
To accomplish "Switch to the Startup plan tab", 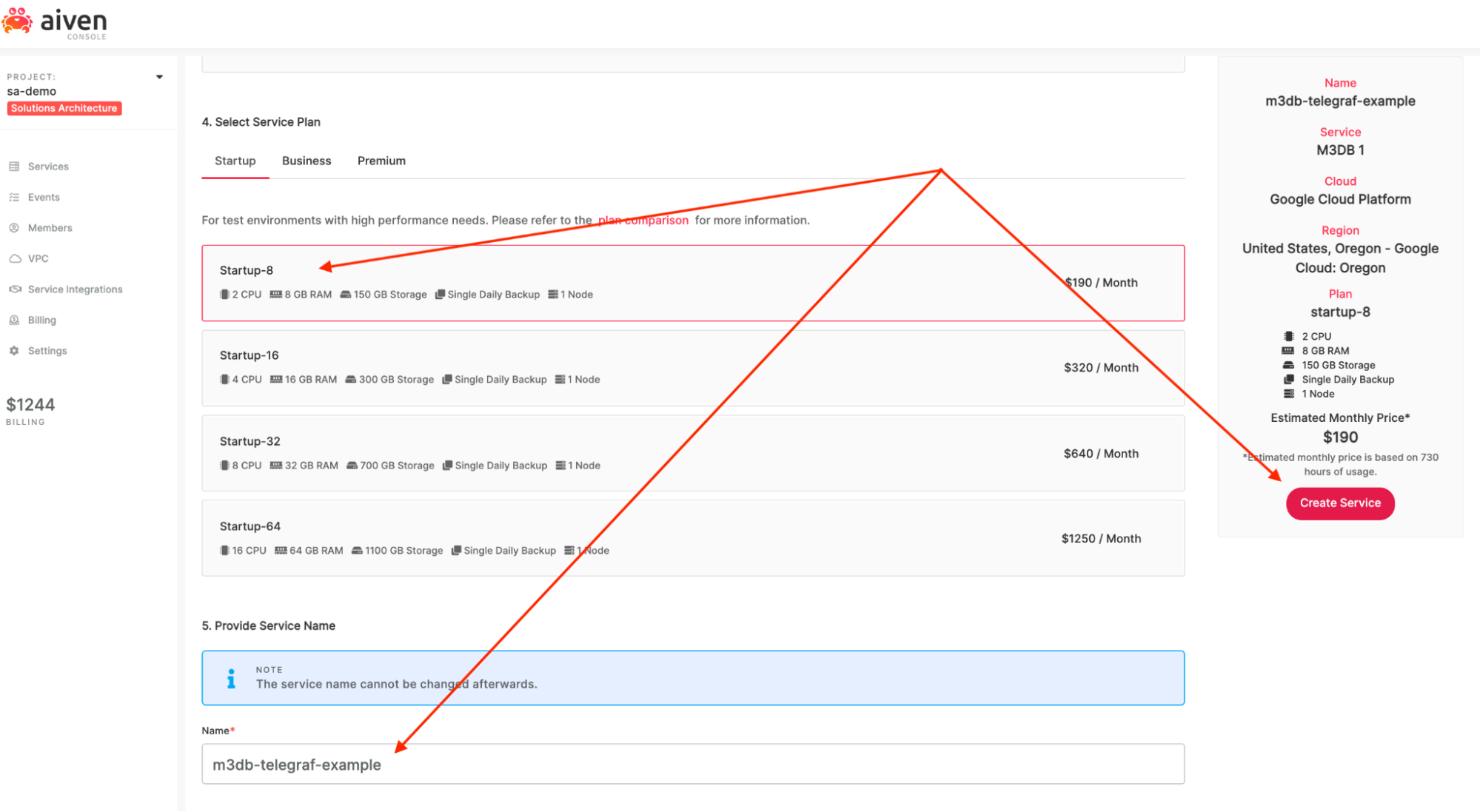I will pos(235,161).
